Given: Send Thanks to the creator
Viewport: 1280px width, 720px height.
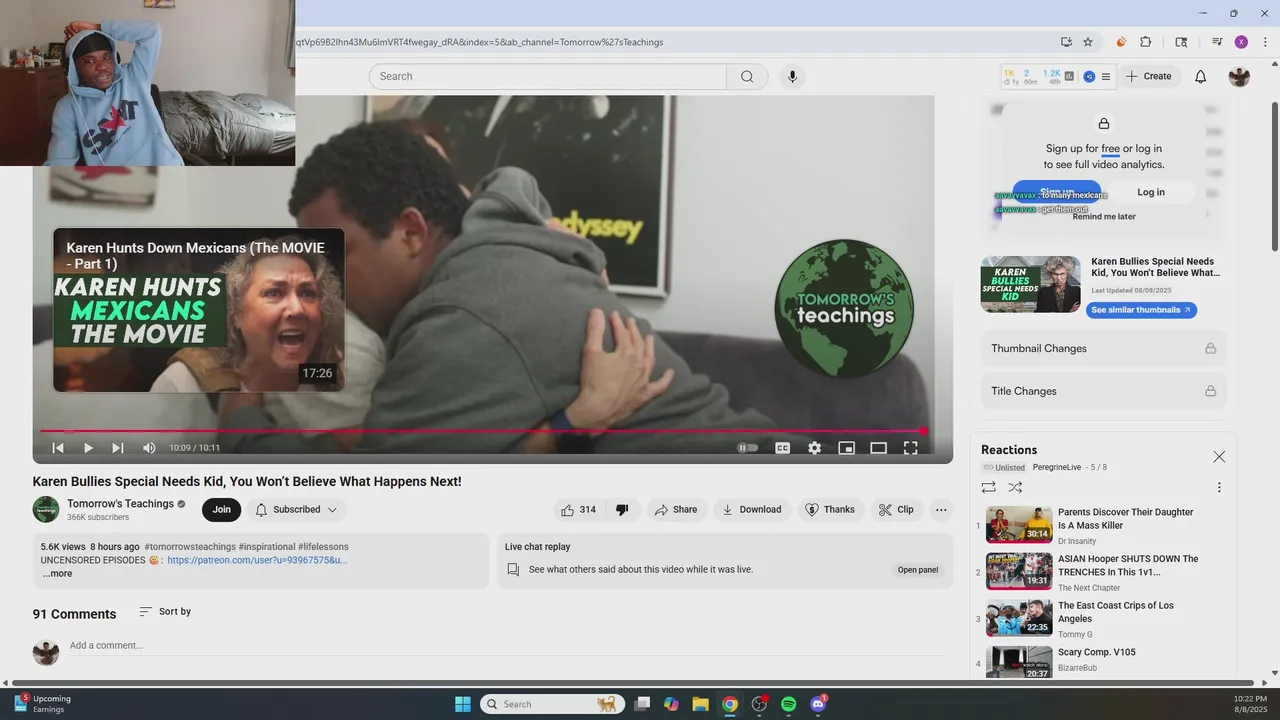Looking at the screenshot, I should tap(830, 510).
